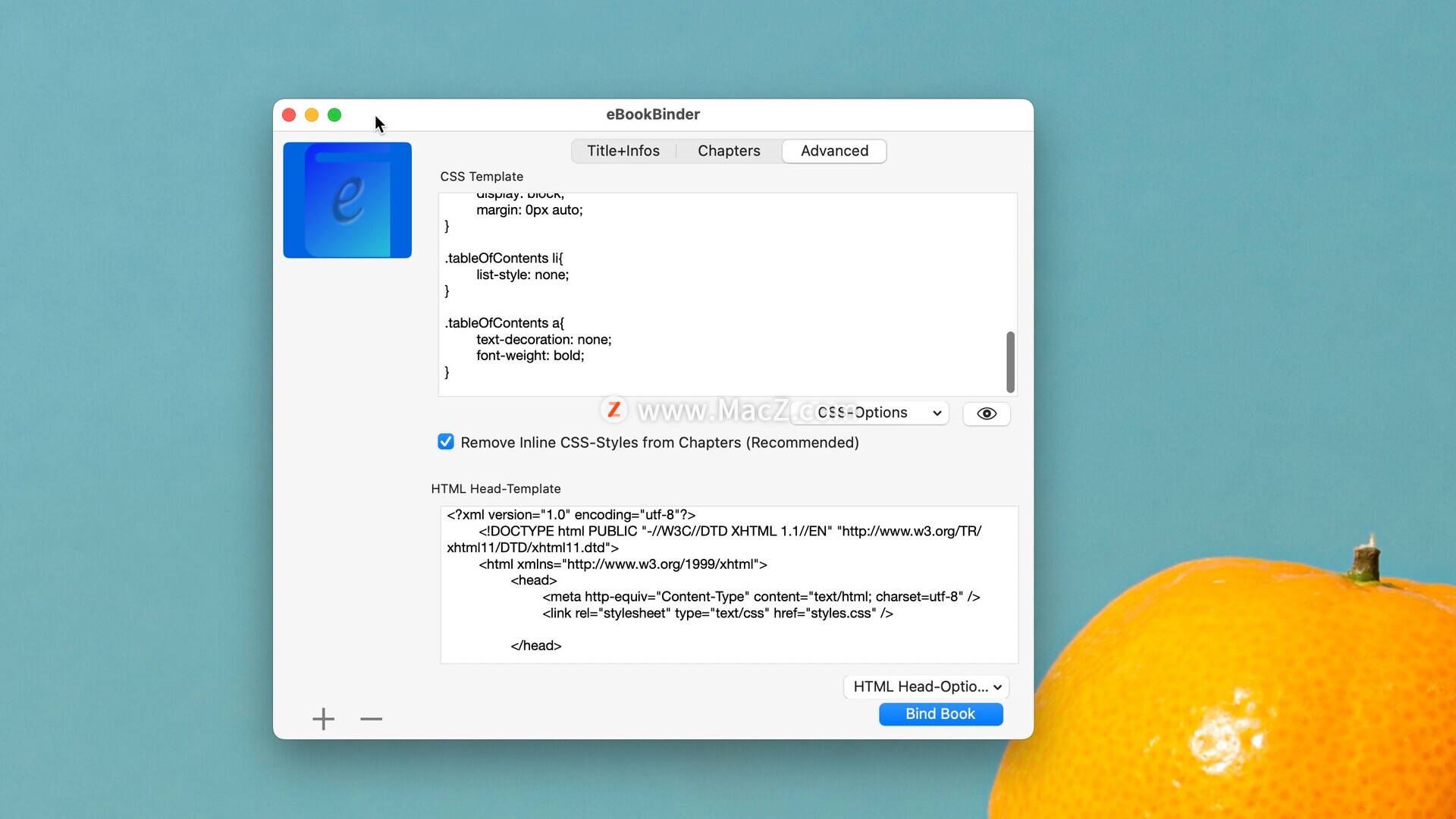1456x819 pixels.
Task: Switch to the Chapters tab
Action: (729, 151)
